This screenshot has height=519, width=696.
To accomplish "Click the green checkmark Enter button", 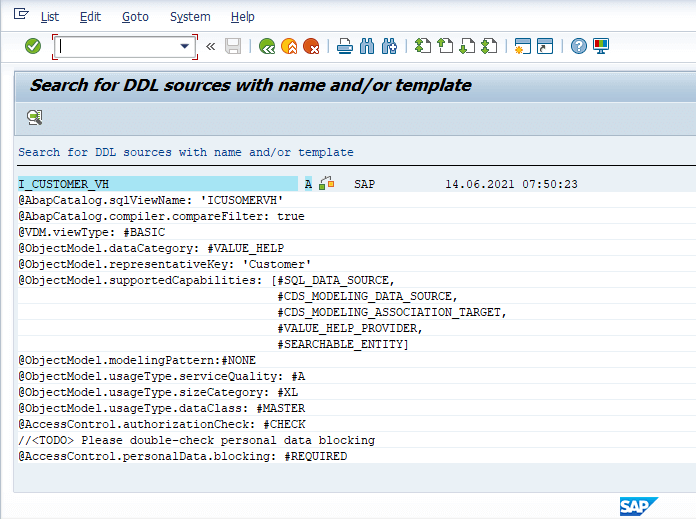I will (x=33, y=46).
